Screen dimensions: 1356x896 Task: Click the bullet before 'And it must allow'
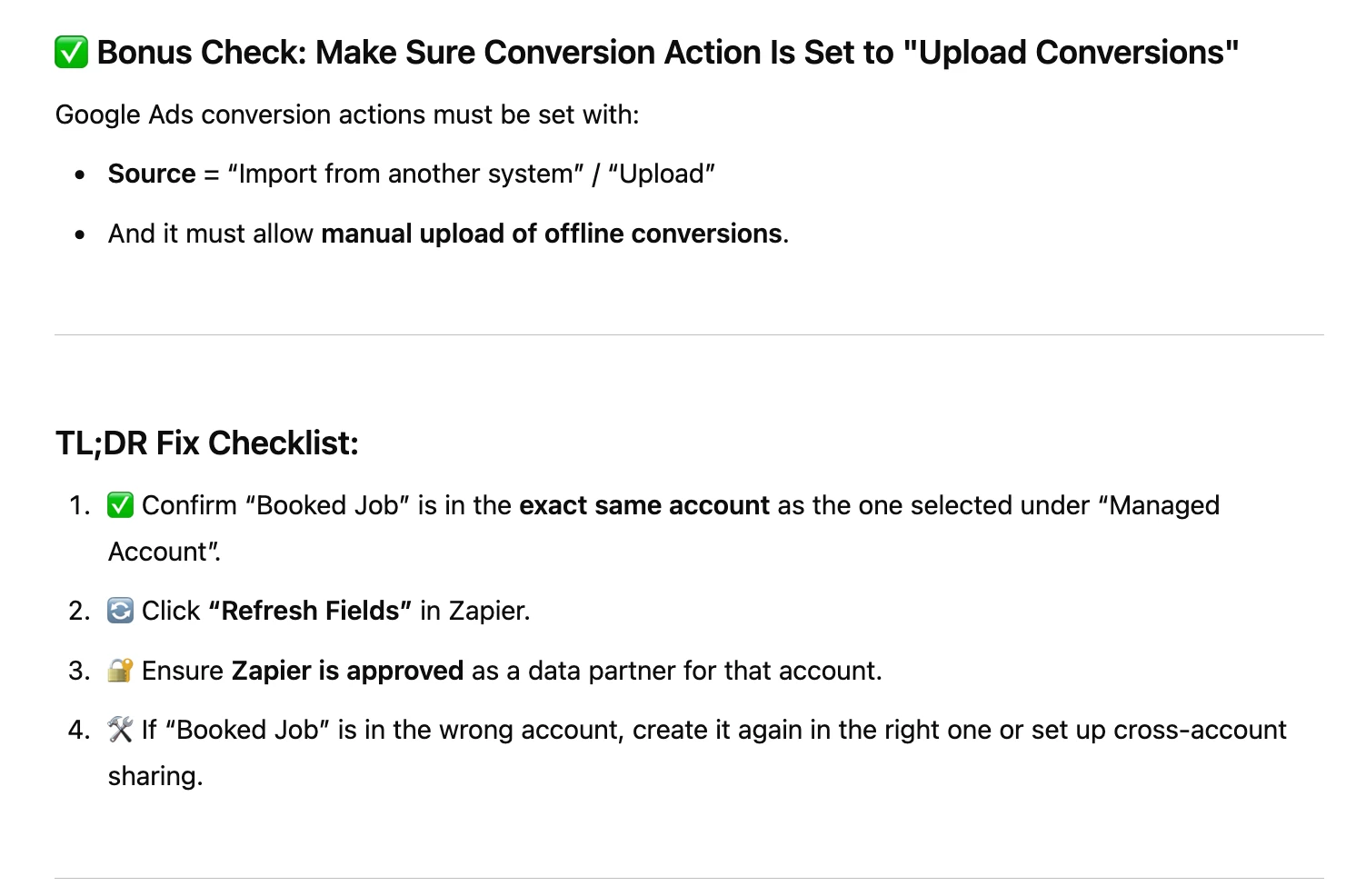[x=81, y=234]
